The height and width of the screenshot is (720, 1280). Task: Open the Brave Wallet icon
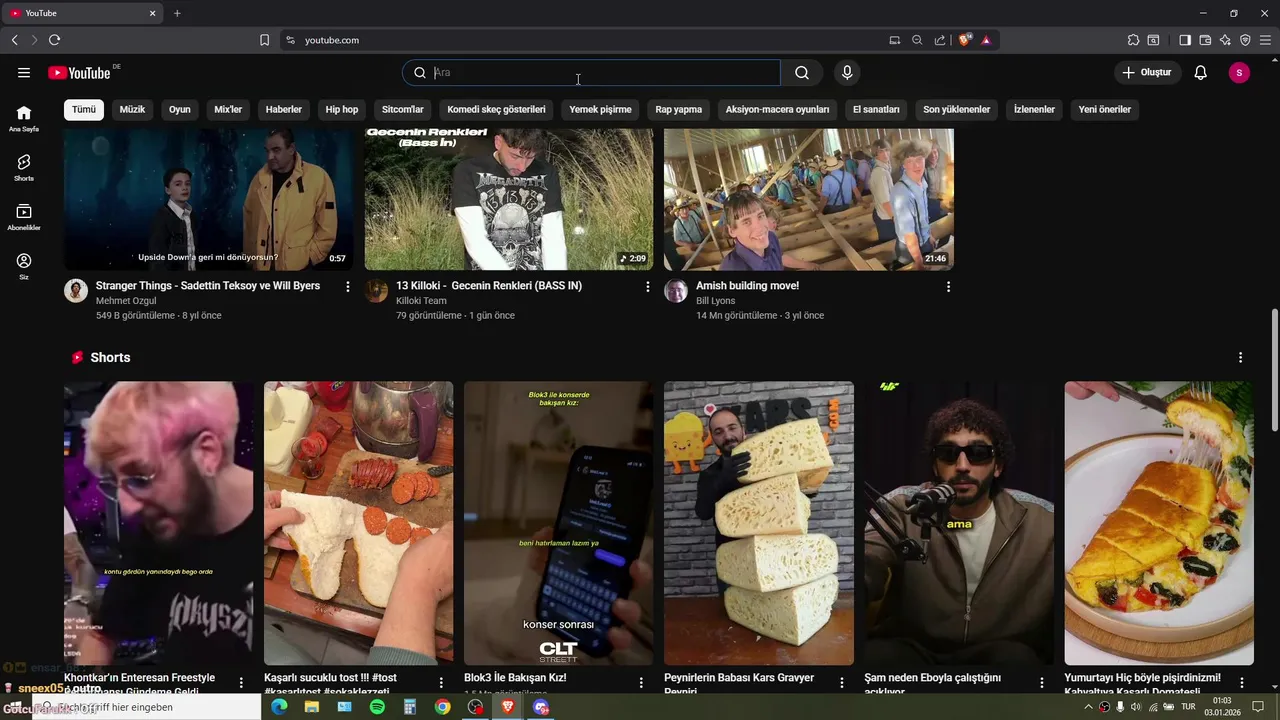(x=1205, y=40)
